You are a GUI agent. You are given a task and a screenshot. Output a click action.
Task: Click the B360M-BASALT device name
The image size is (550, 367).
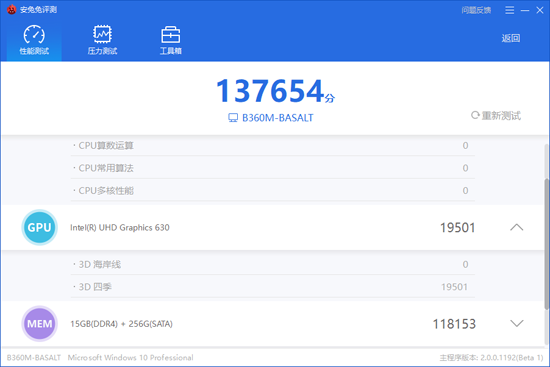pyautogui.click(x=277, y=118)
